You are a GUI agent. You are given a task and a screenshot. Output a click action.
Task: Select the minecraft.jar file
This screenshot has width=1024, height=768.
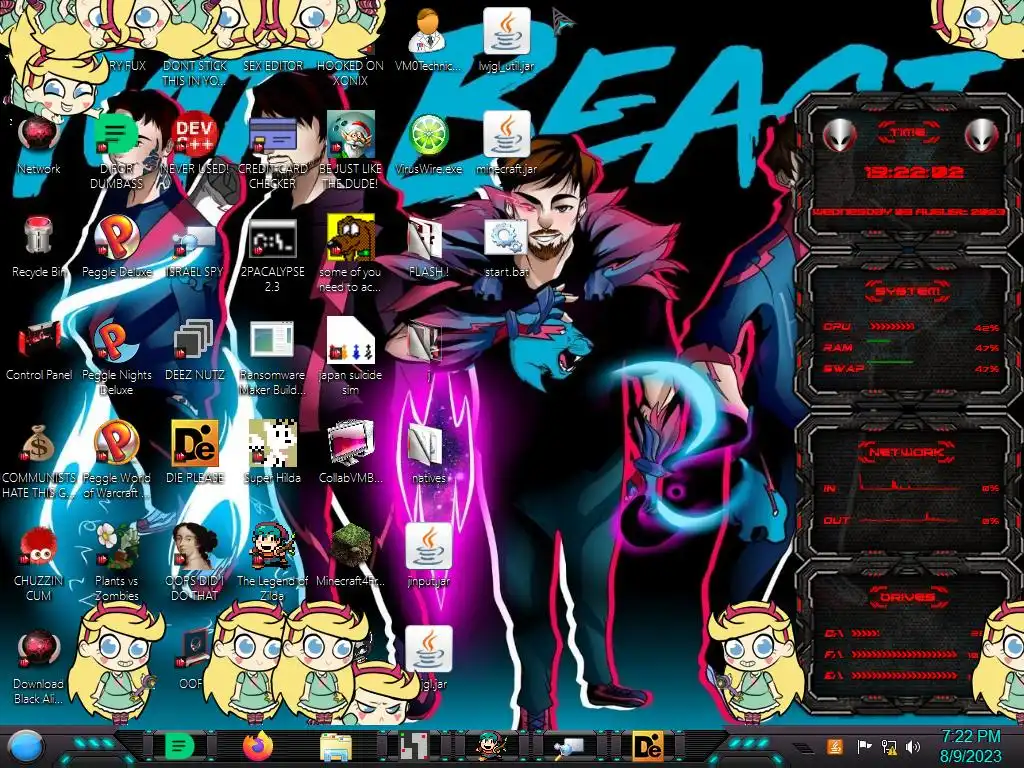pos(507,134)
